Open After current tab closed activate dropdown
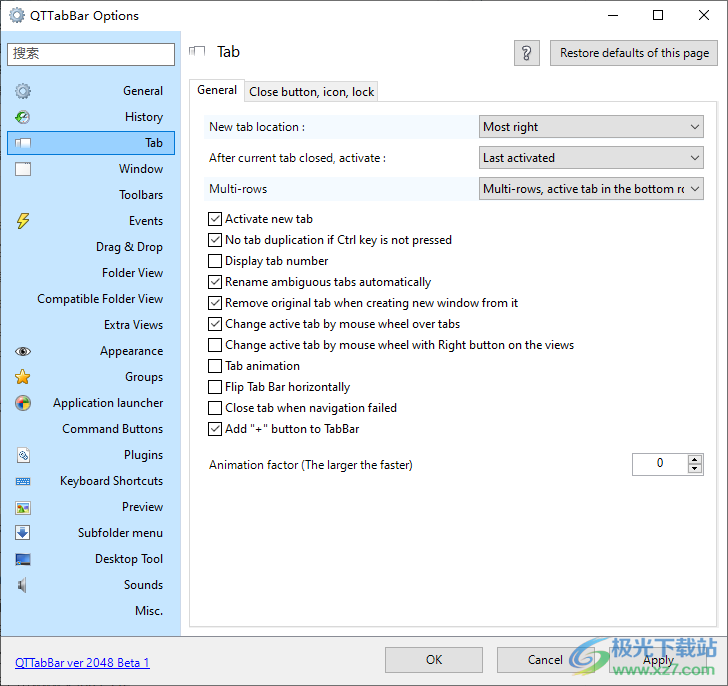 pyautogui.click(x=591, y=158)
